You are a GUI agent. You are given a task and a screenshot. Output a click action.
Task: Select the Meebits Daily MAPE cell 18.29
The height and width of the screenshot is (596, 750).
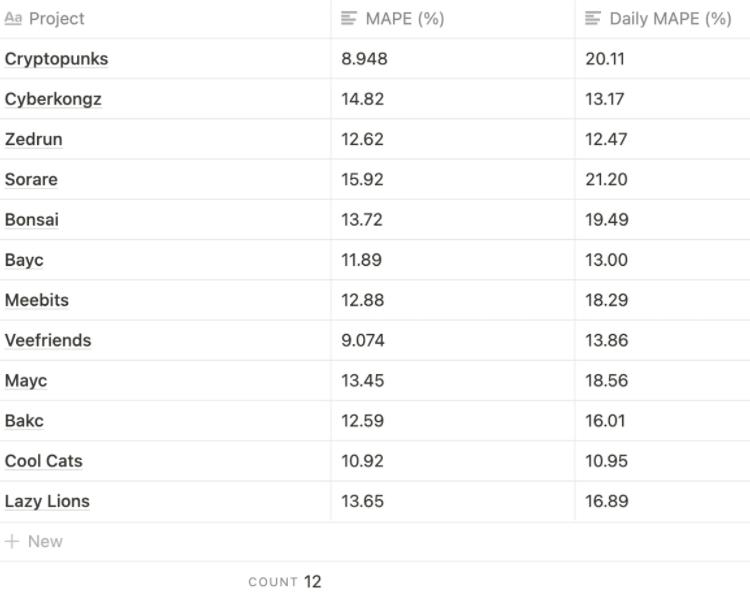tap(607, 300)
